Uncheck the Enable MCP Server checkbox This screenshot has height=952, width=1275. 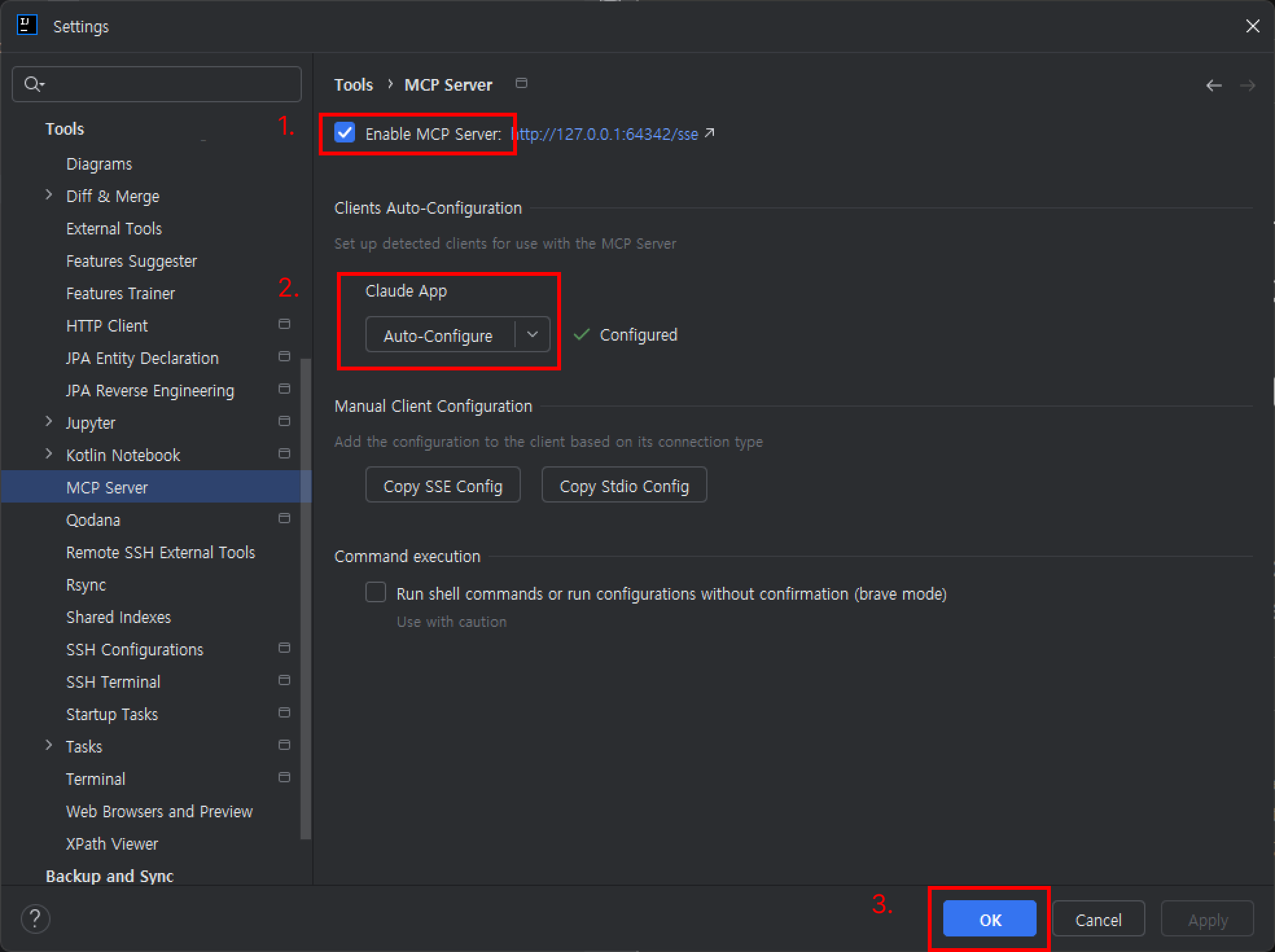point(345,133)
